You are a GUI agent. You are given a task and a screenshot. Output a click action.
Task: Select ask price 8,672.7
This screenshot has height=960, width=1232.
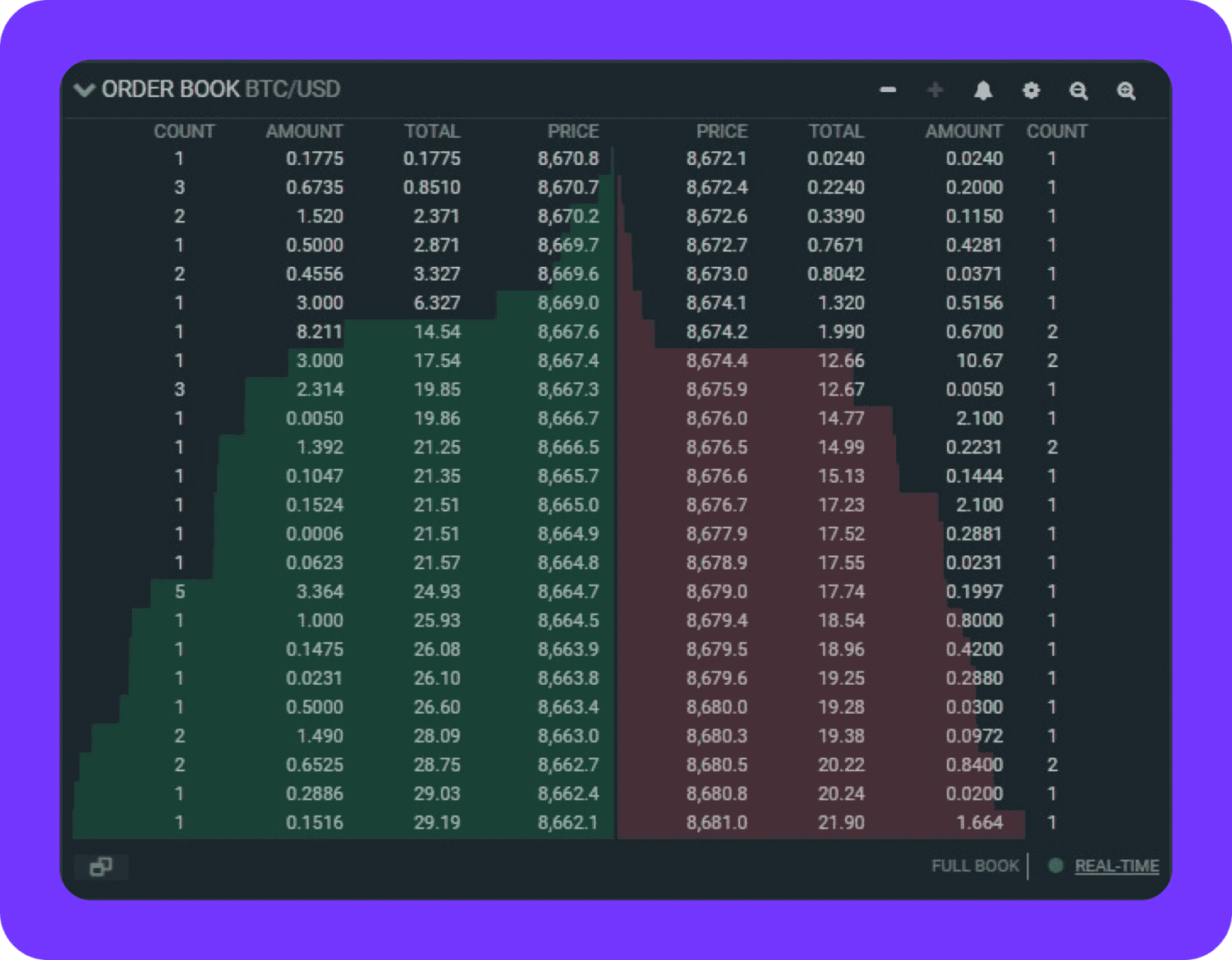click(x=717, y=245)
